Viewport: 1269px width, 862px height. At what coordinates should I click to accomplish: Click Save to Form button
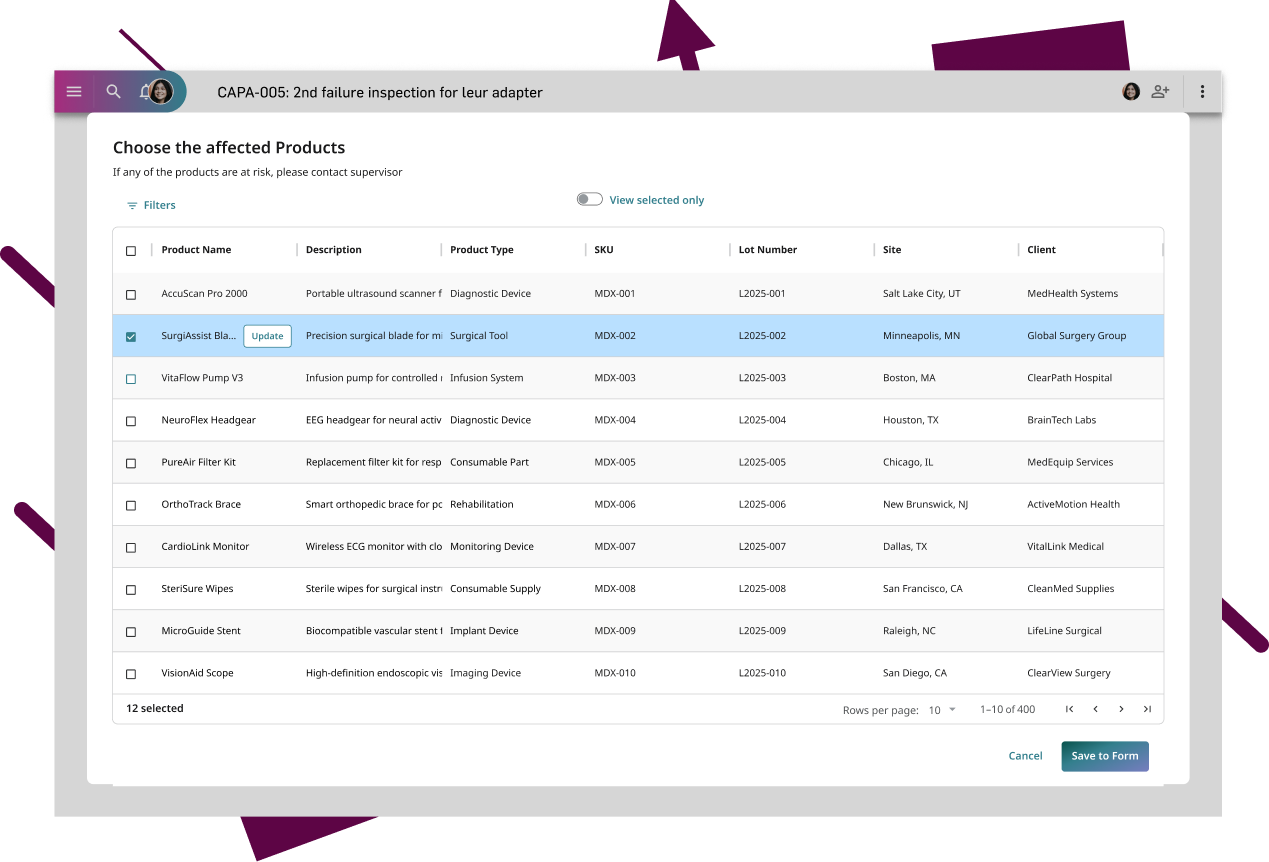coord(1105,756)
